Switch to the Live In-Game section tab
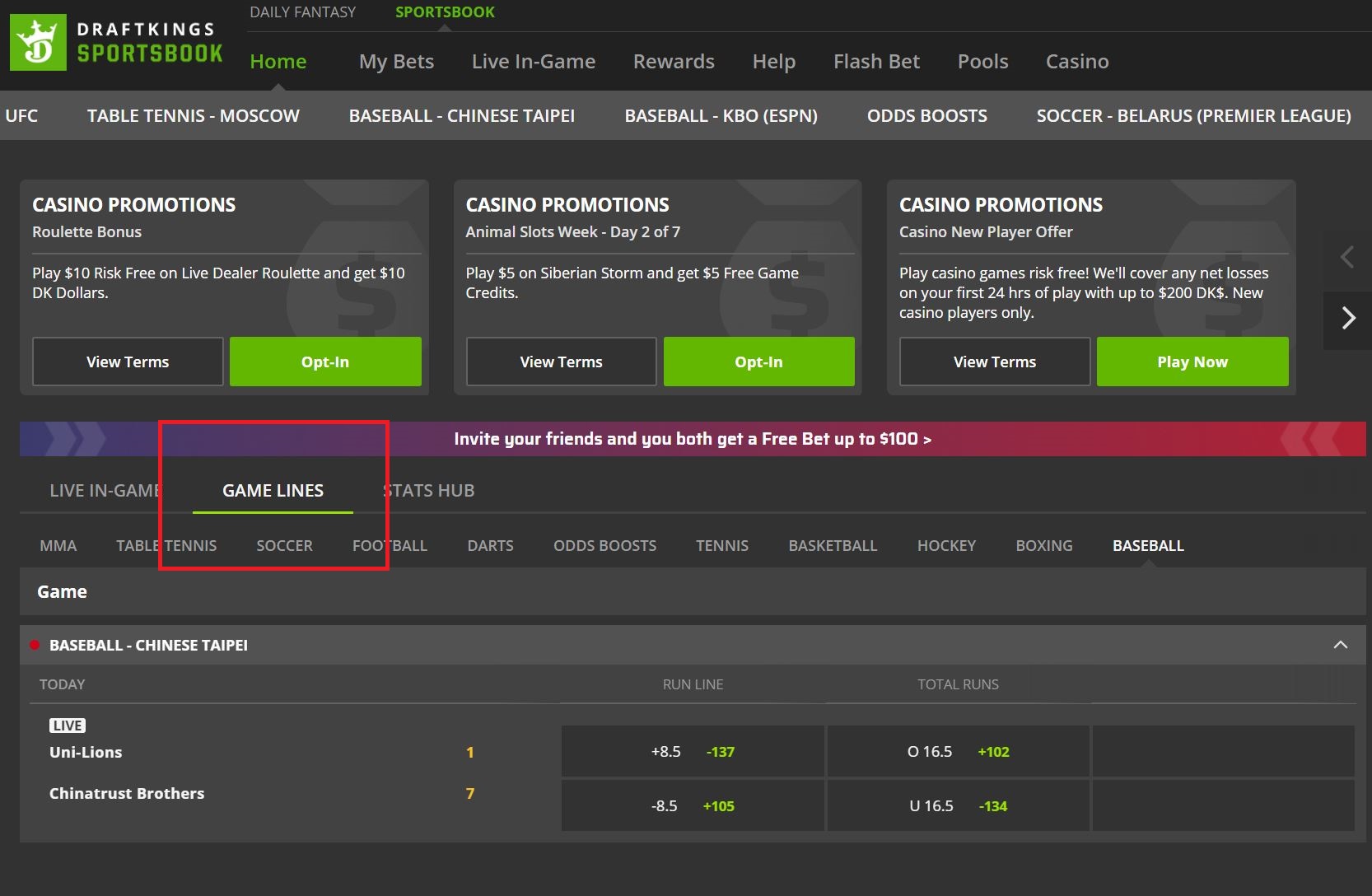This screenshot has width=1372, height=896. click(x=105, y=491)
